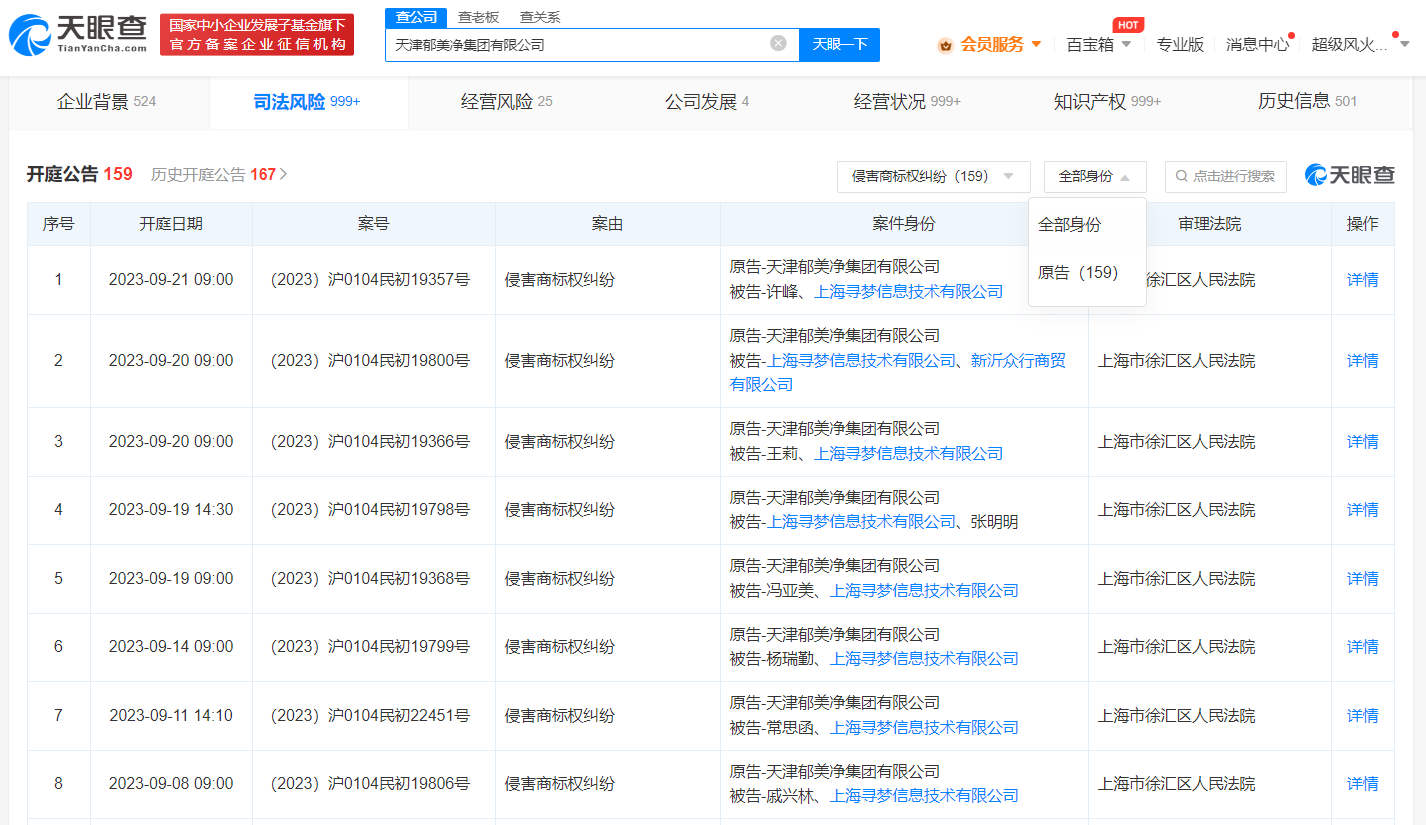Switch to the 经营风险 tab

click(x=507, y=101)
